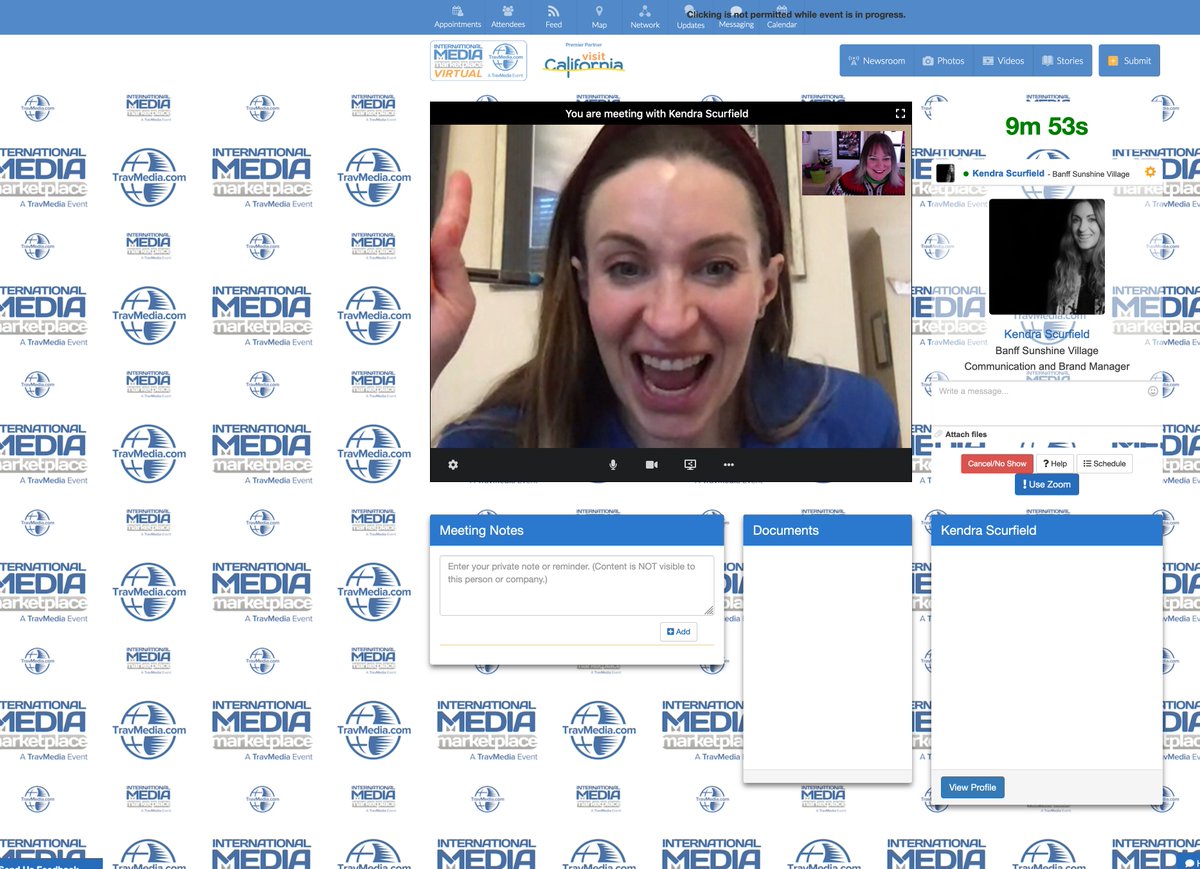Open the Network section
1200x869 pixels.
point(645,16)
